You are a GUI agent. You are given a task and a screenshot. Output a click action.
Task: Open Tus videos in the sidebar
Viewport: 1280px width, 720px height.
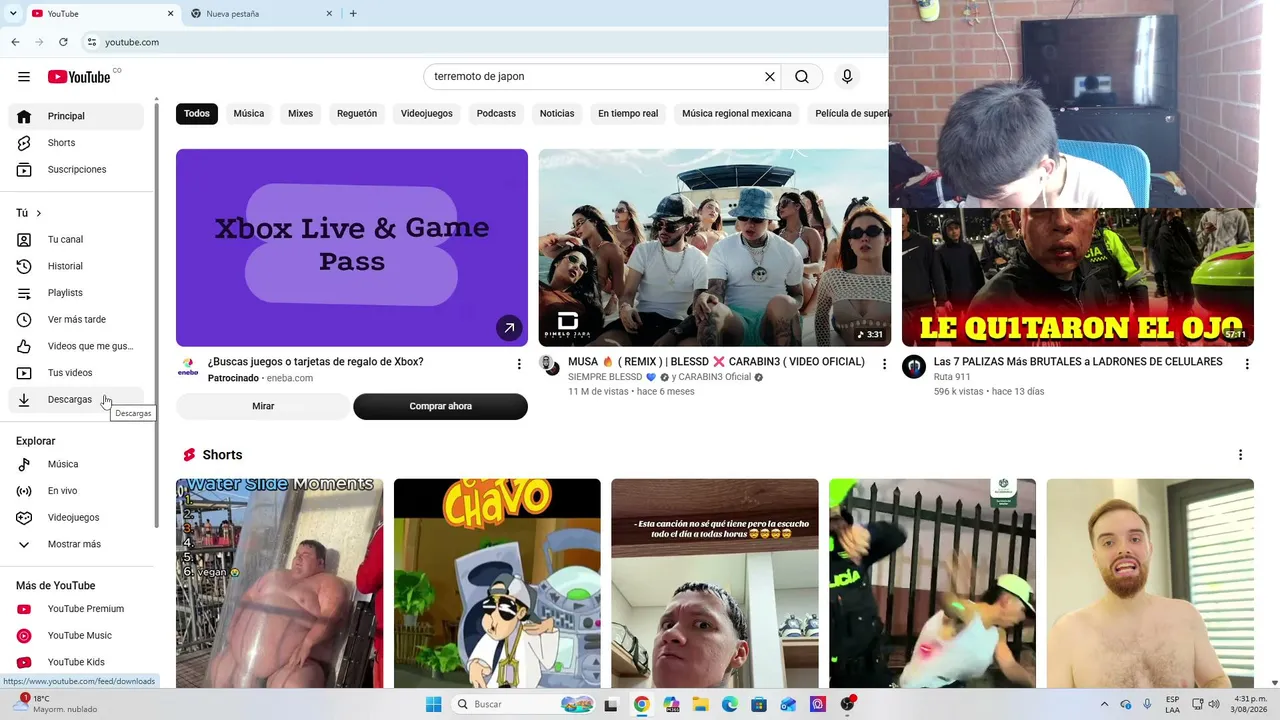tap(76, 373)
